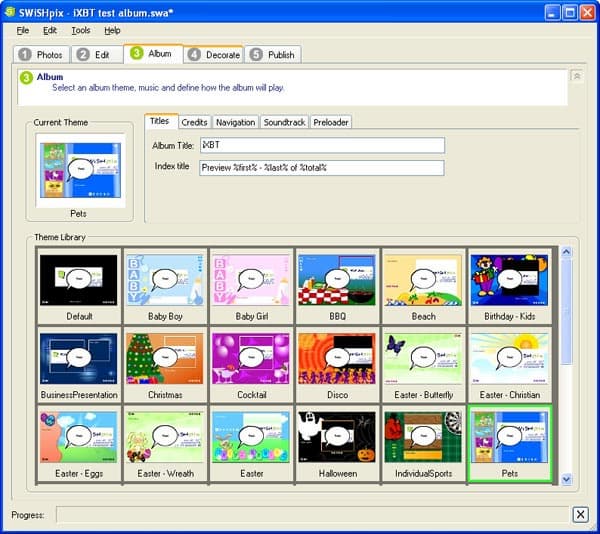Maximize the SWiSHpix window
This screenshot has height=534, width=600.
pos(569,13)
